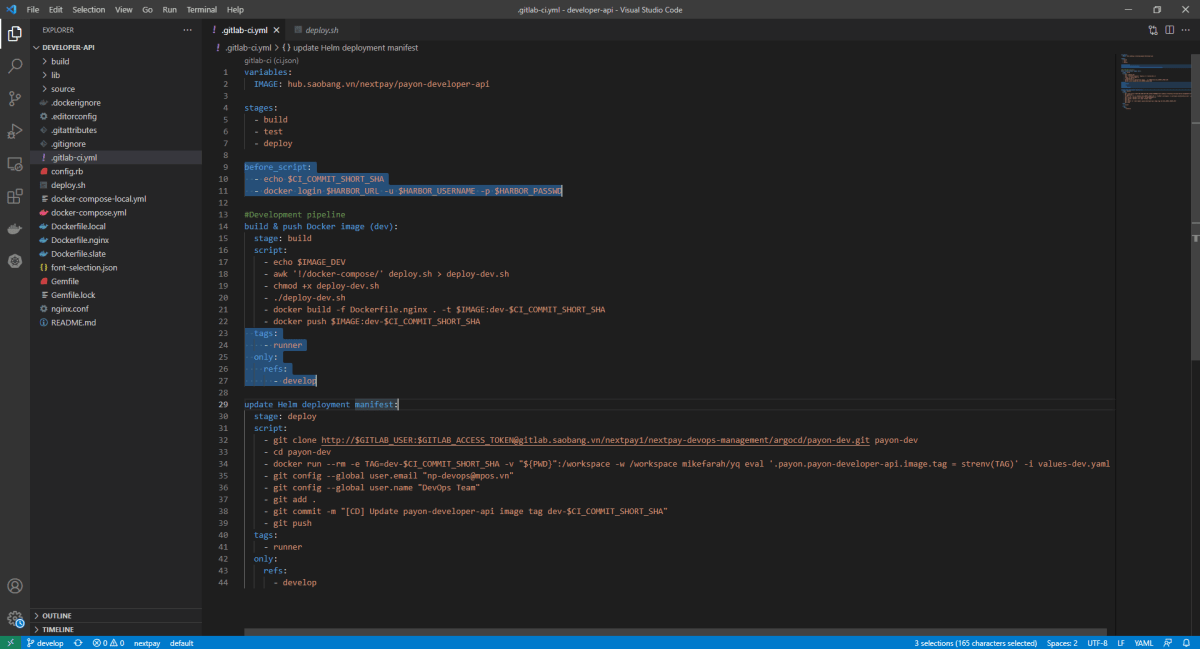
Task: Open .editorconfig in the explorer
Action: (74, 117)
